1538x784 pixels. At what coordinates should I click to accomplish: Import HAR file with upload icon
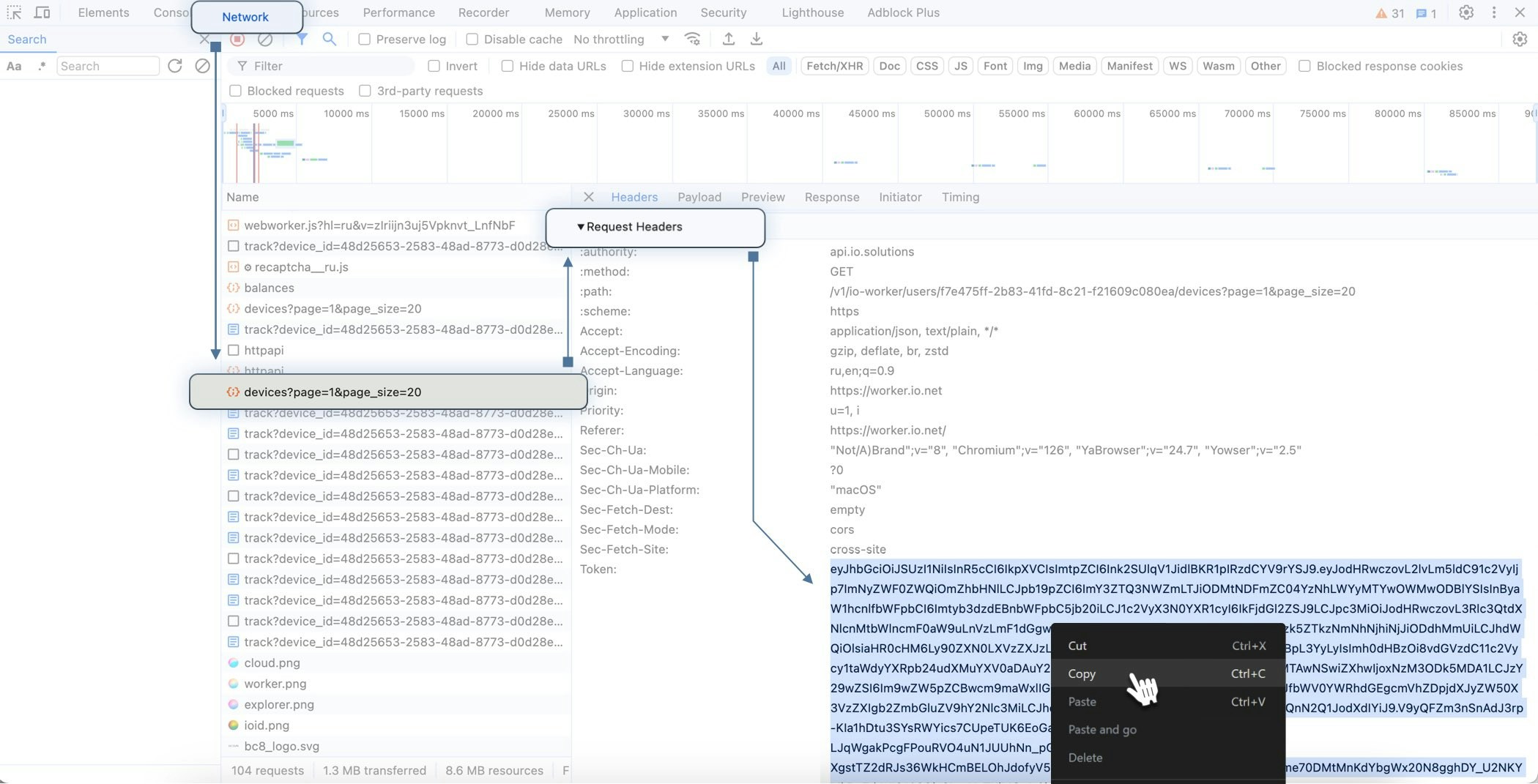coord(729,40)
